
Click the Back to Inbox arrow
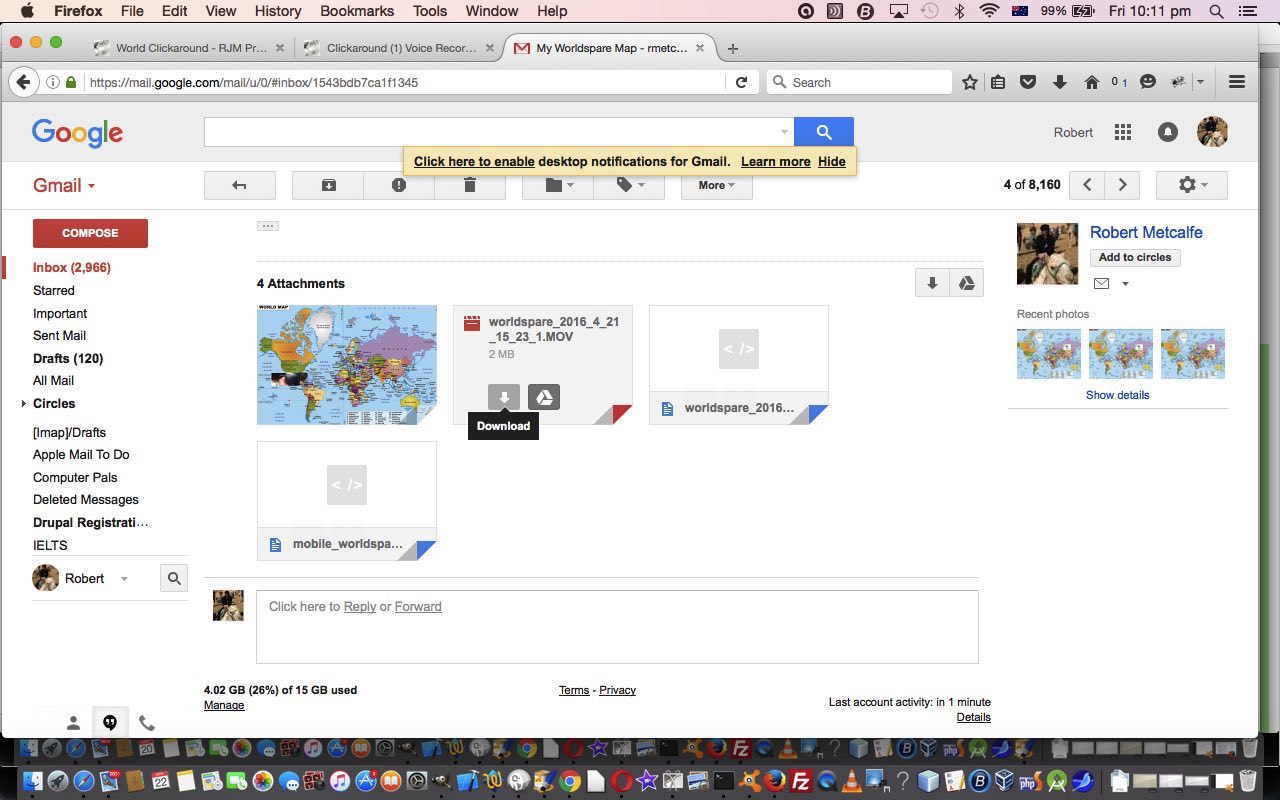[239, 185]
